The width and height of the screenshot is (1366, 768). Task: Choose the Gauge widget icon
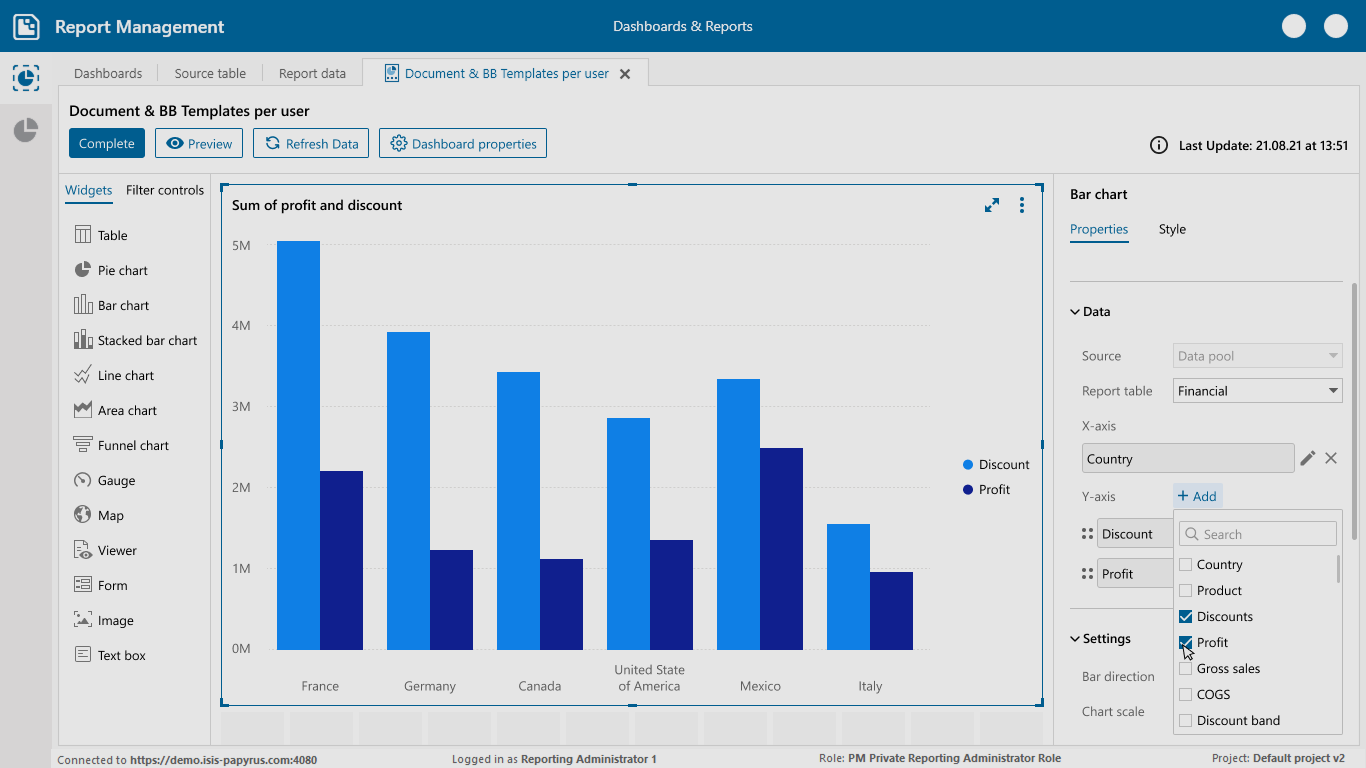(83, 480)
